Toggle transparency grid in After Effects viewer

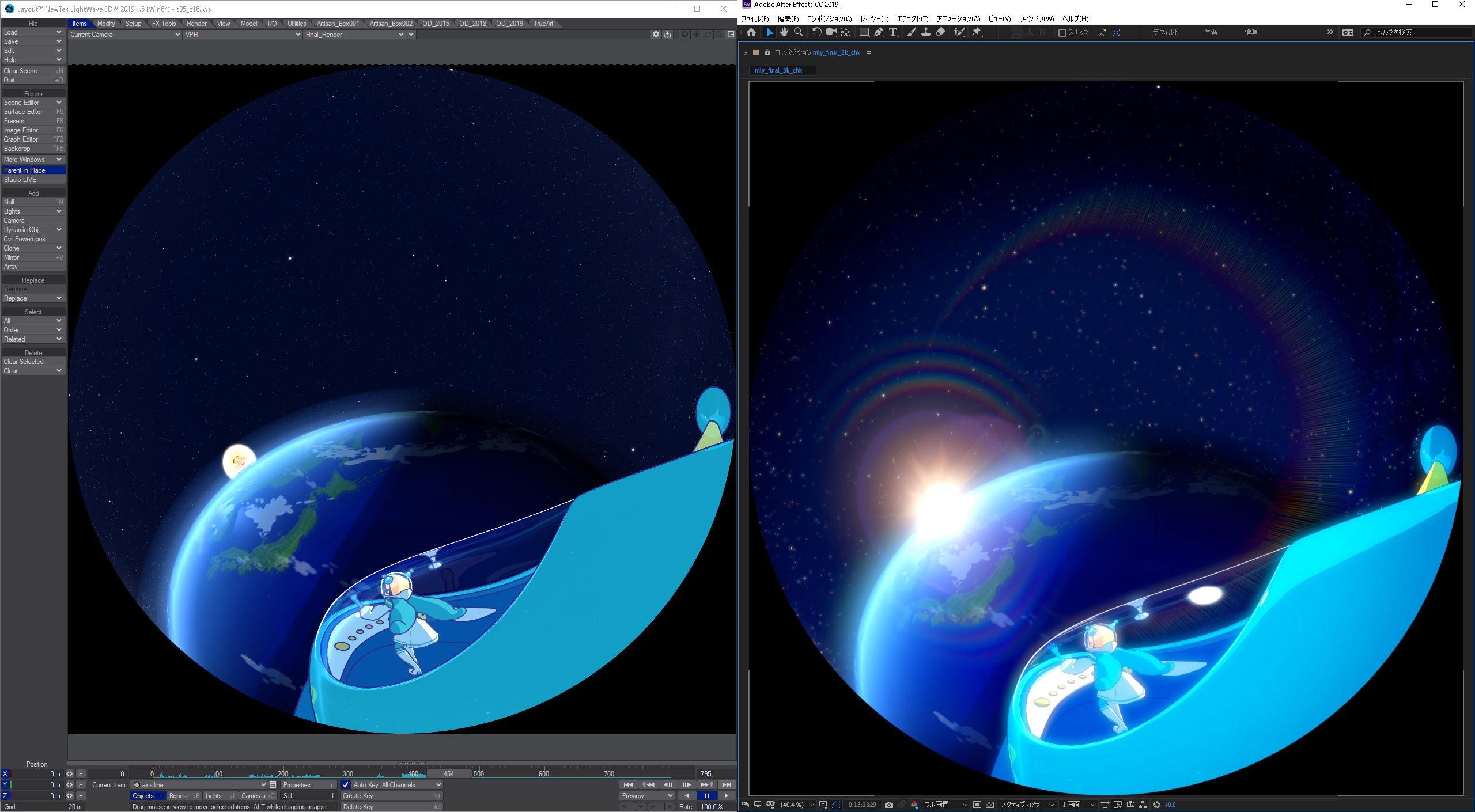pos(990,805)
